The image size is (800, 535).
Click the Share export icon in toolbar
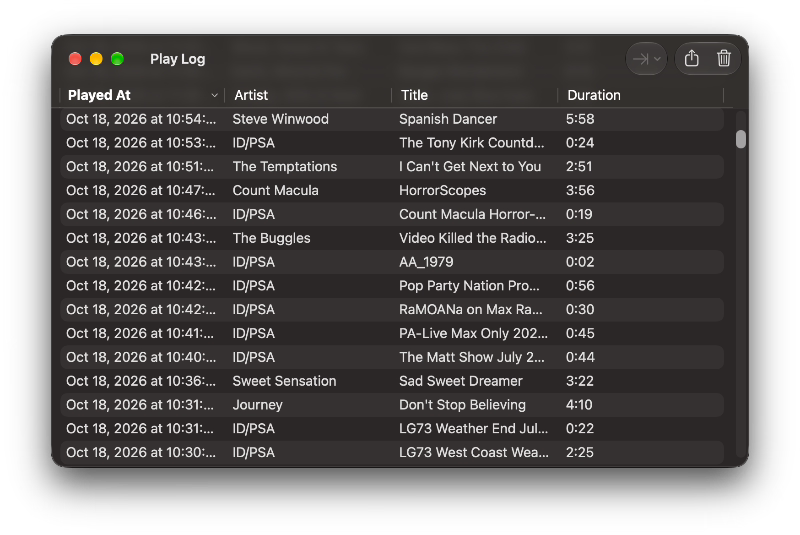pyautogui.click(x=691, y=58)
